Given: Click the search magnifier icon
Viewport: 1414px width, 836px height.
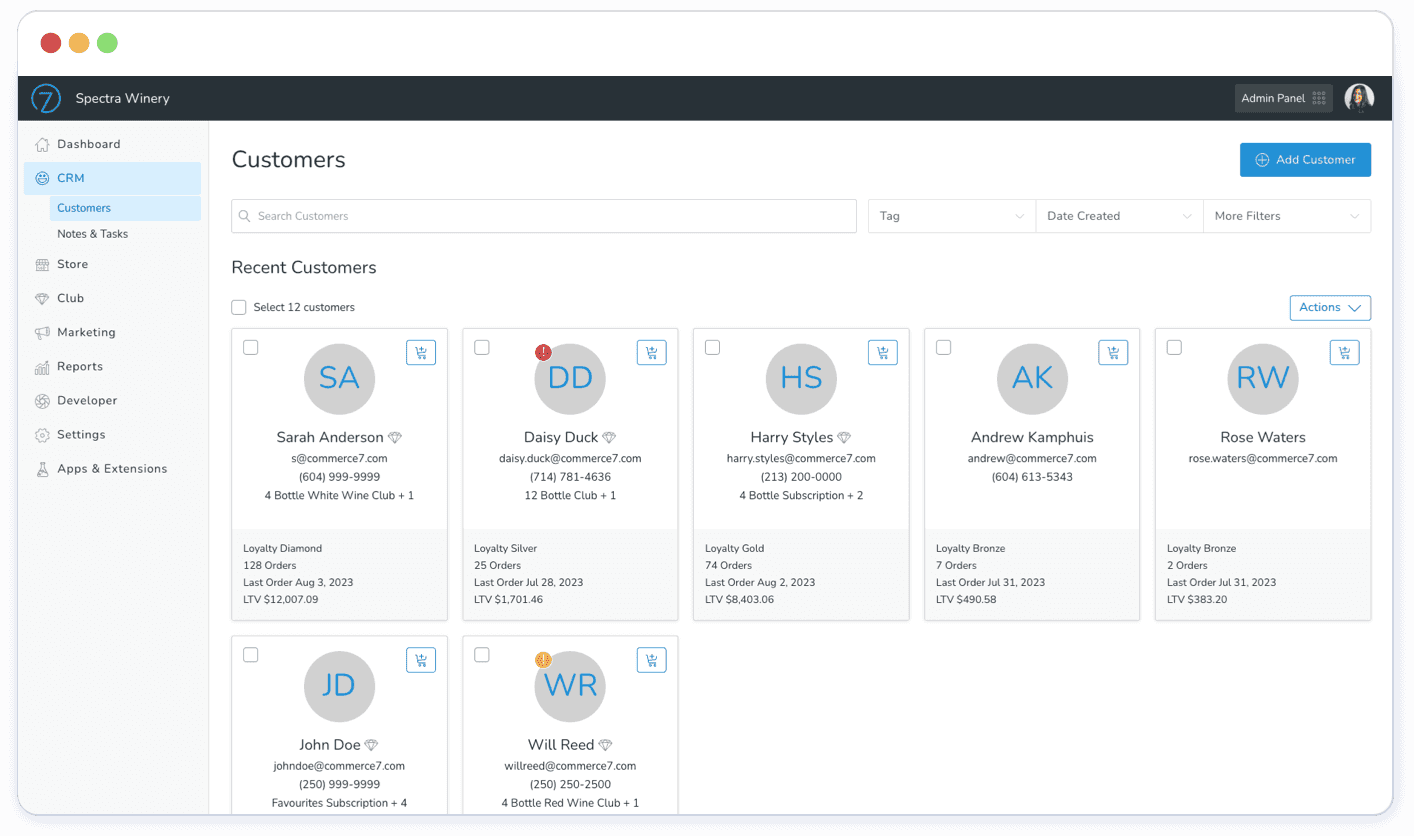Looking at the screenshot, I should coord(245,216).
